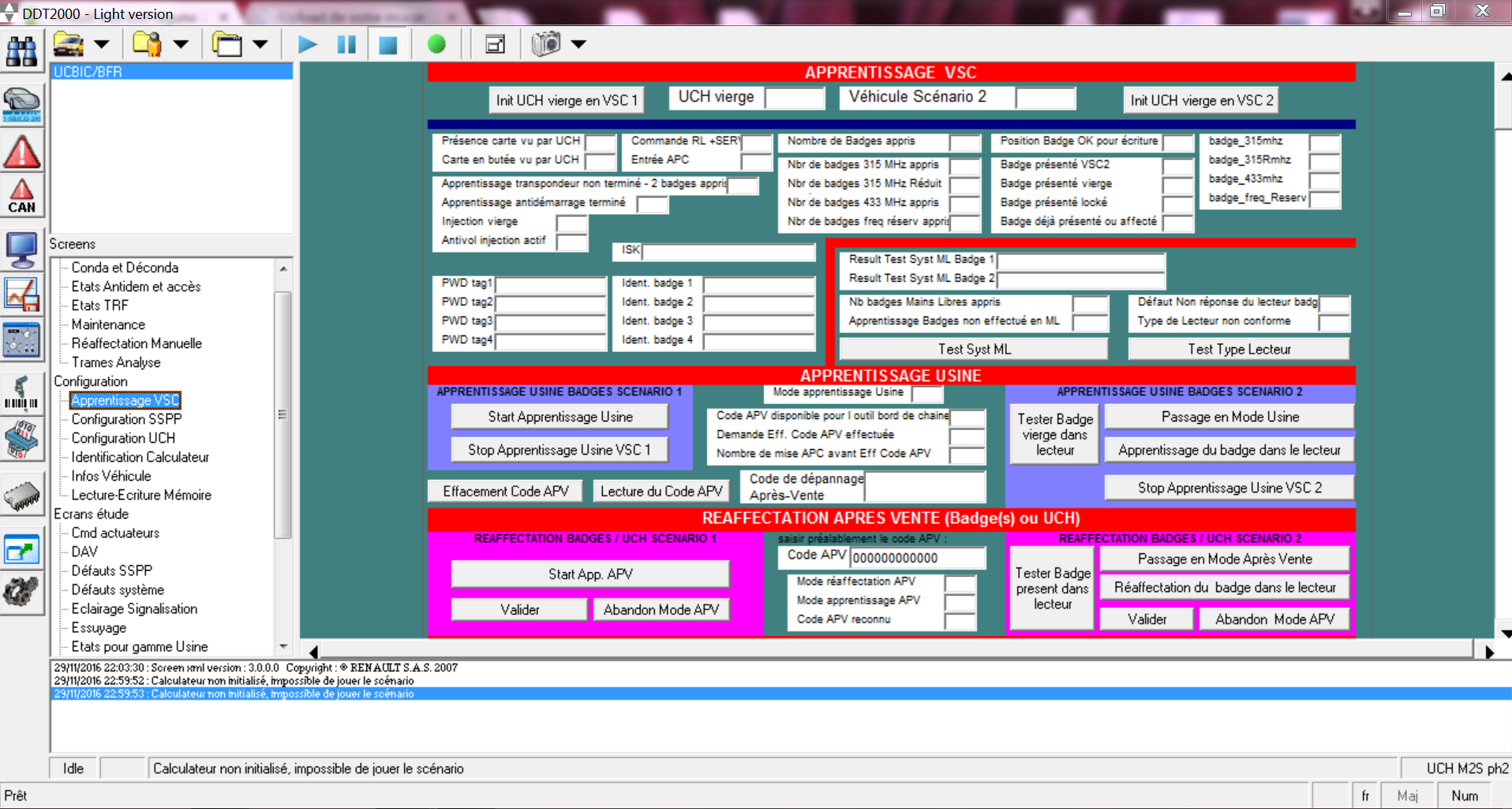
Task: Run the Test Syst ML button
Action: tap(974, 349)
